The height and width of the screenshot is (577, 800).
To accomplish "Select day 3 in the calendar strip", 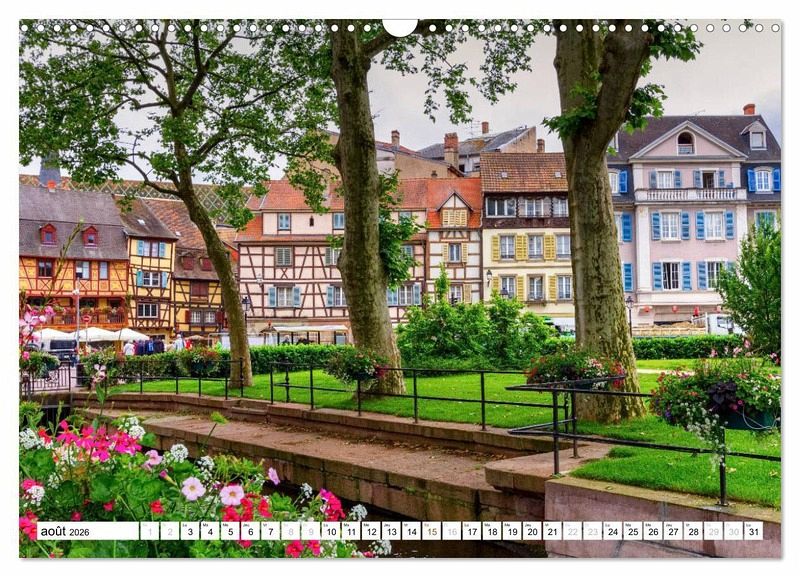I will [x=190, y=531].
